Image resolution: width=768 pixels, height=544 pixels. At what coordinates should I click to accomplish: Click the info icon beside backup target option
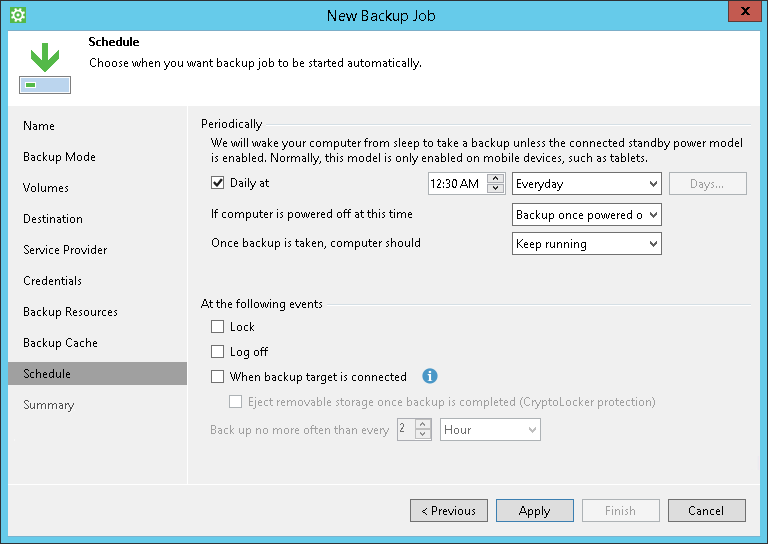(x=430, y=376)
